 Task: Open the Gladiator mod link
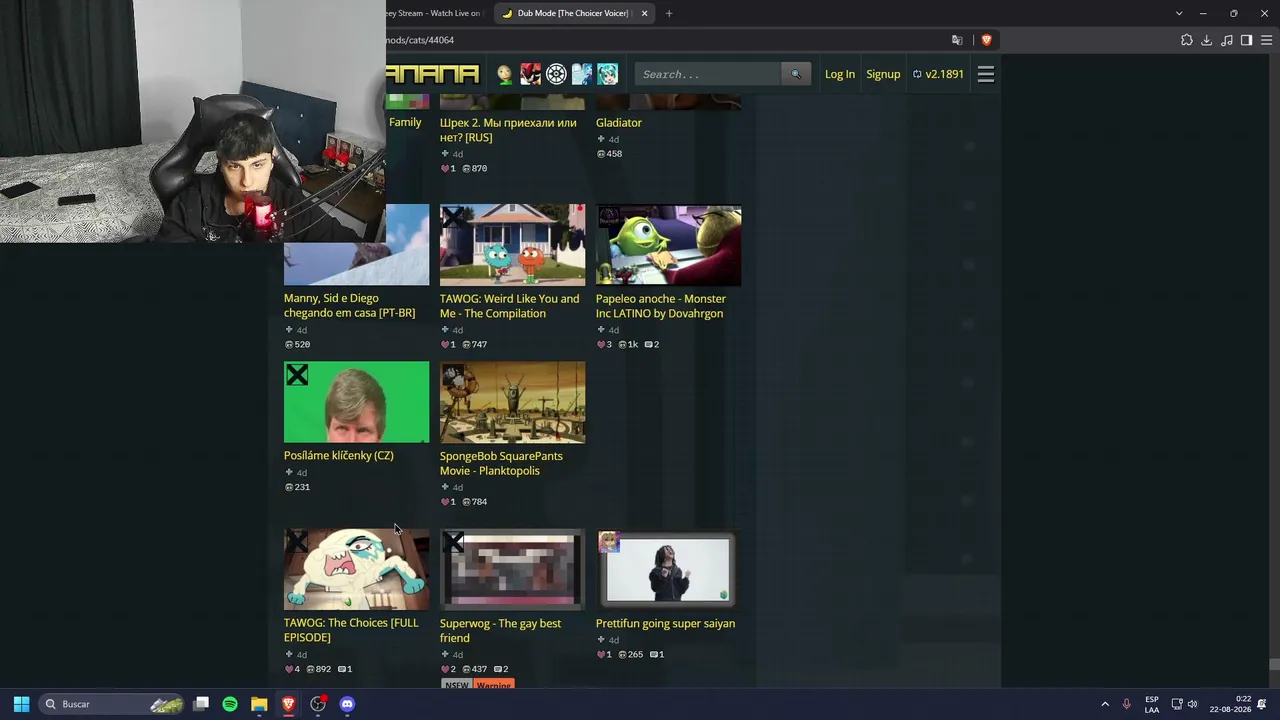[x=619, y=123]
